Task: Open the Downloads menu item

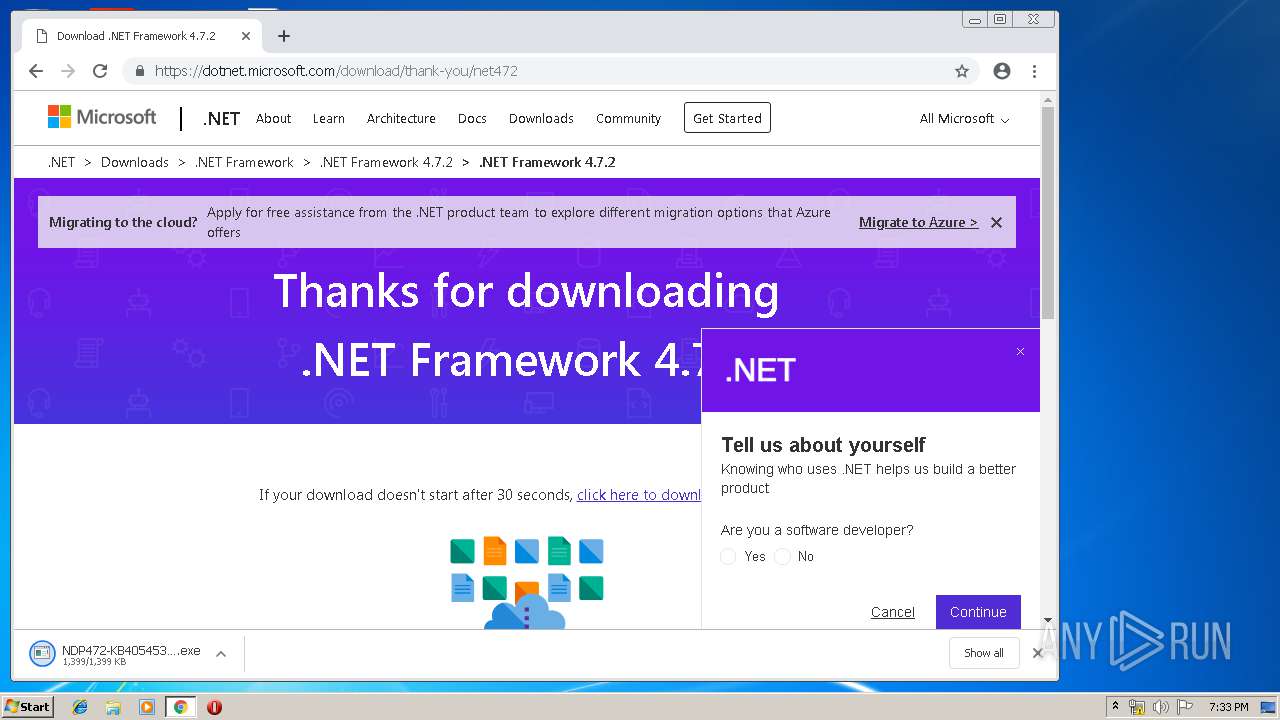Action: [x=541, y=118]
